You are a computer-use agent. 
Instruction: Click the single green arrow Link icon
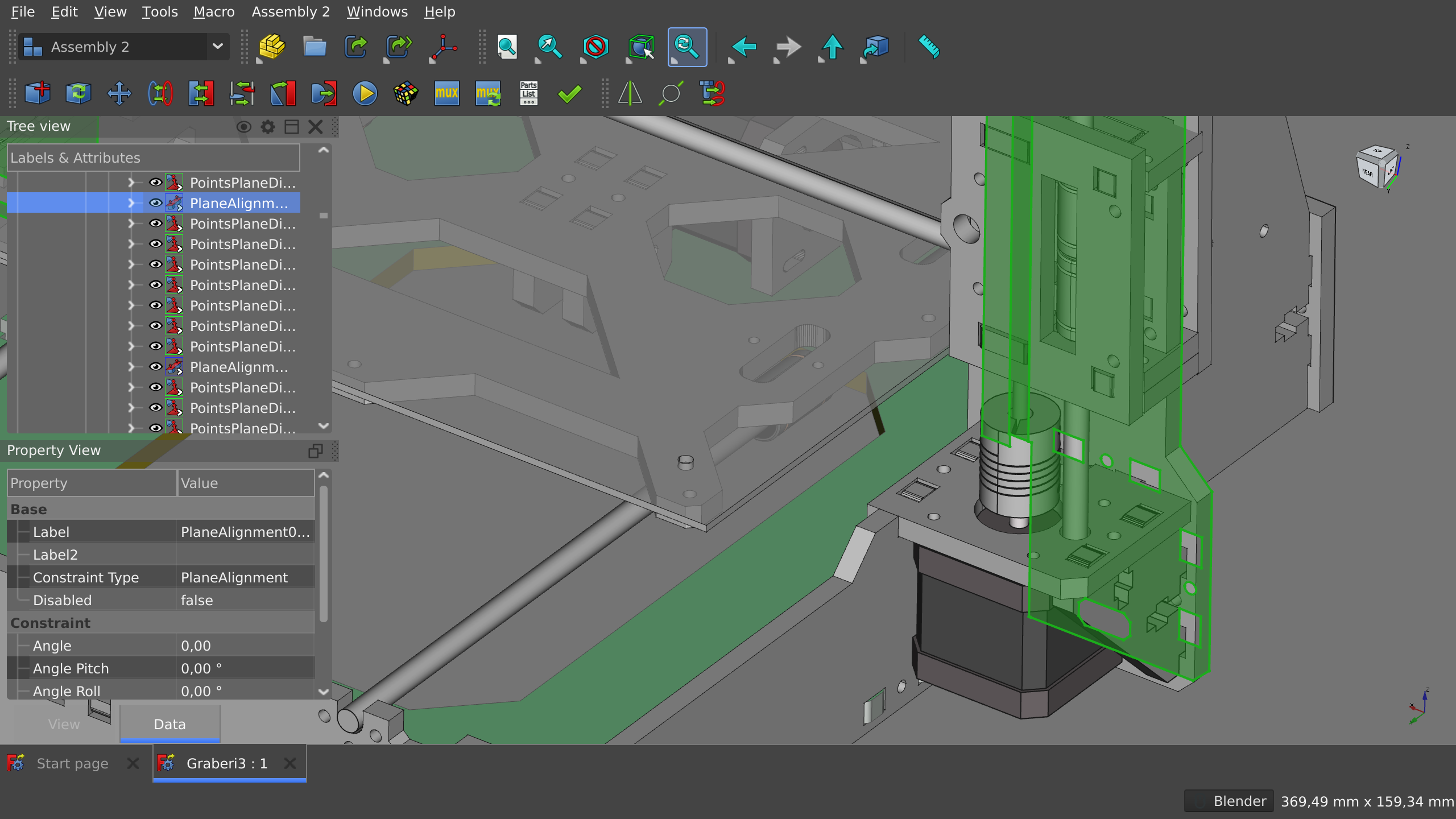(356, 47)
